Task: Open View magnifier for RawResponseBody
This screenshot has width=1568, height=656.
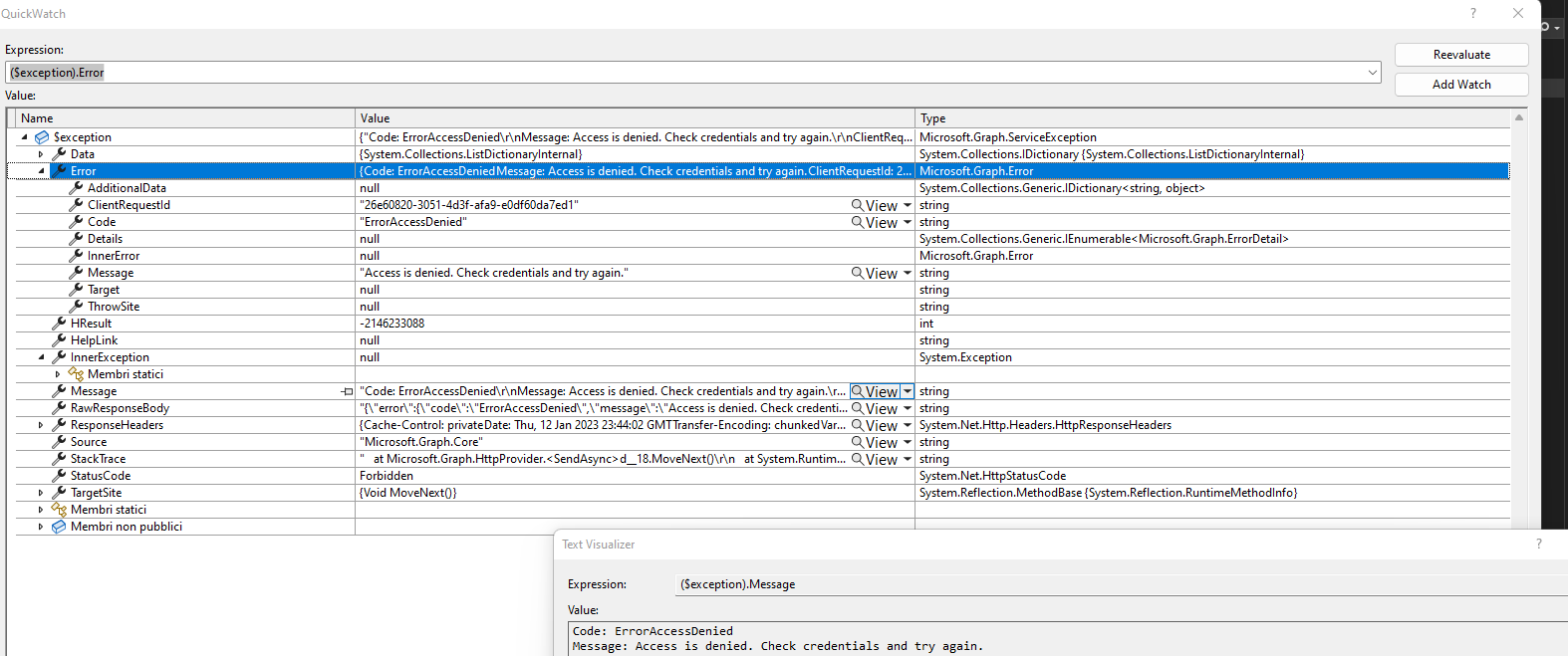Action: [875, 408]
